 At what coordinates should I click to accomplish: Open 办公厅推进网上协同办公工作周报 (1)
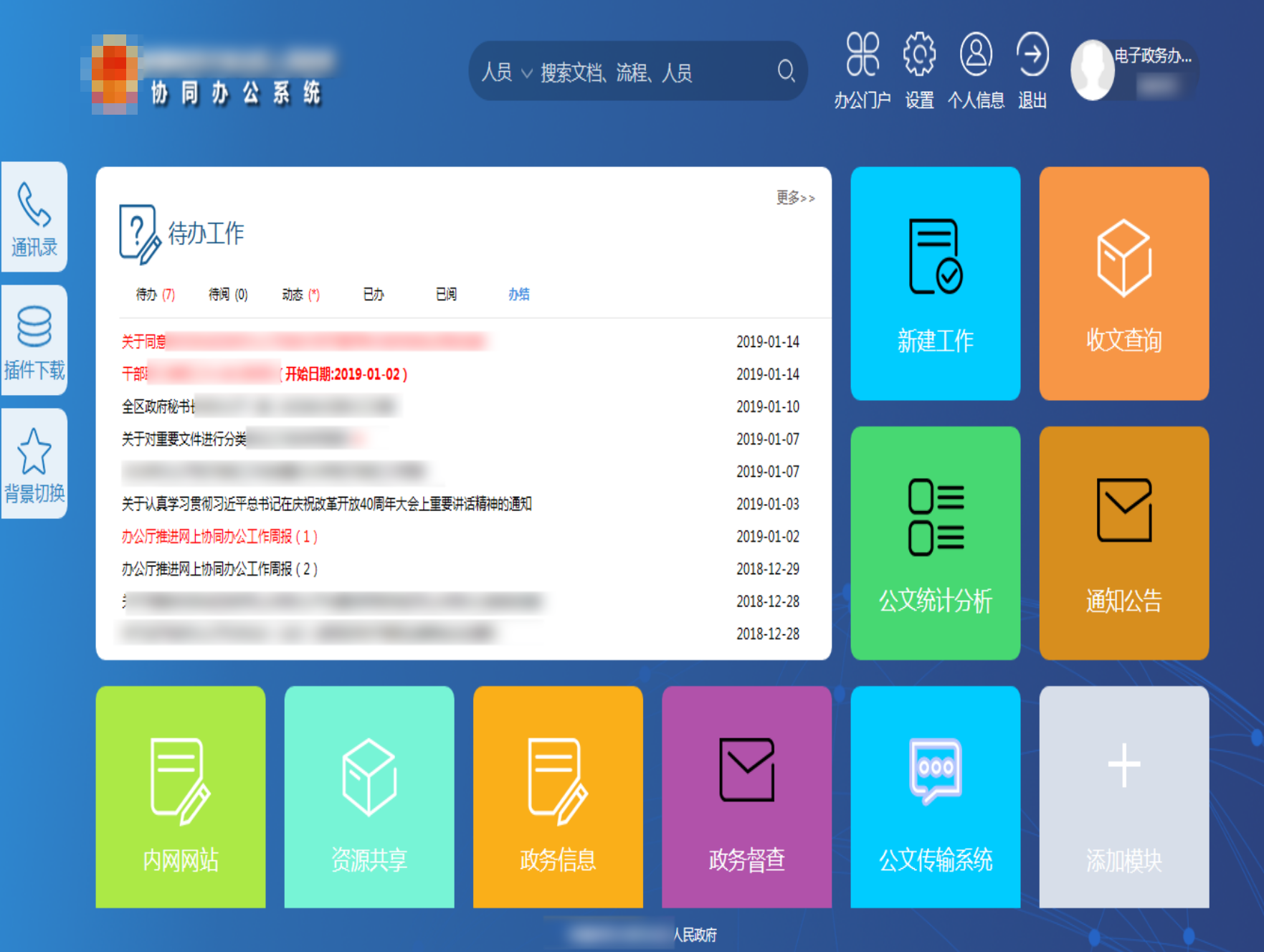pyautogui.click(x=219, y=536)
